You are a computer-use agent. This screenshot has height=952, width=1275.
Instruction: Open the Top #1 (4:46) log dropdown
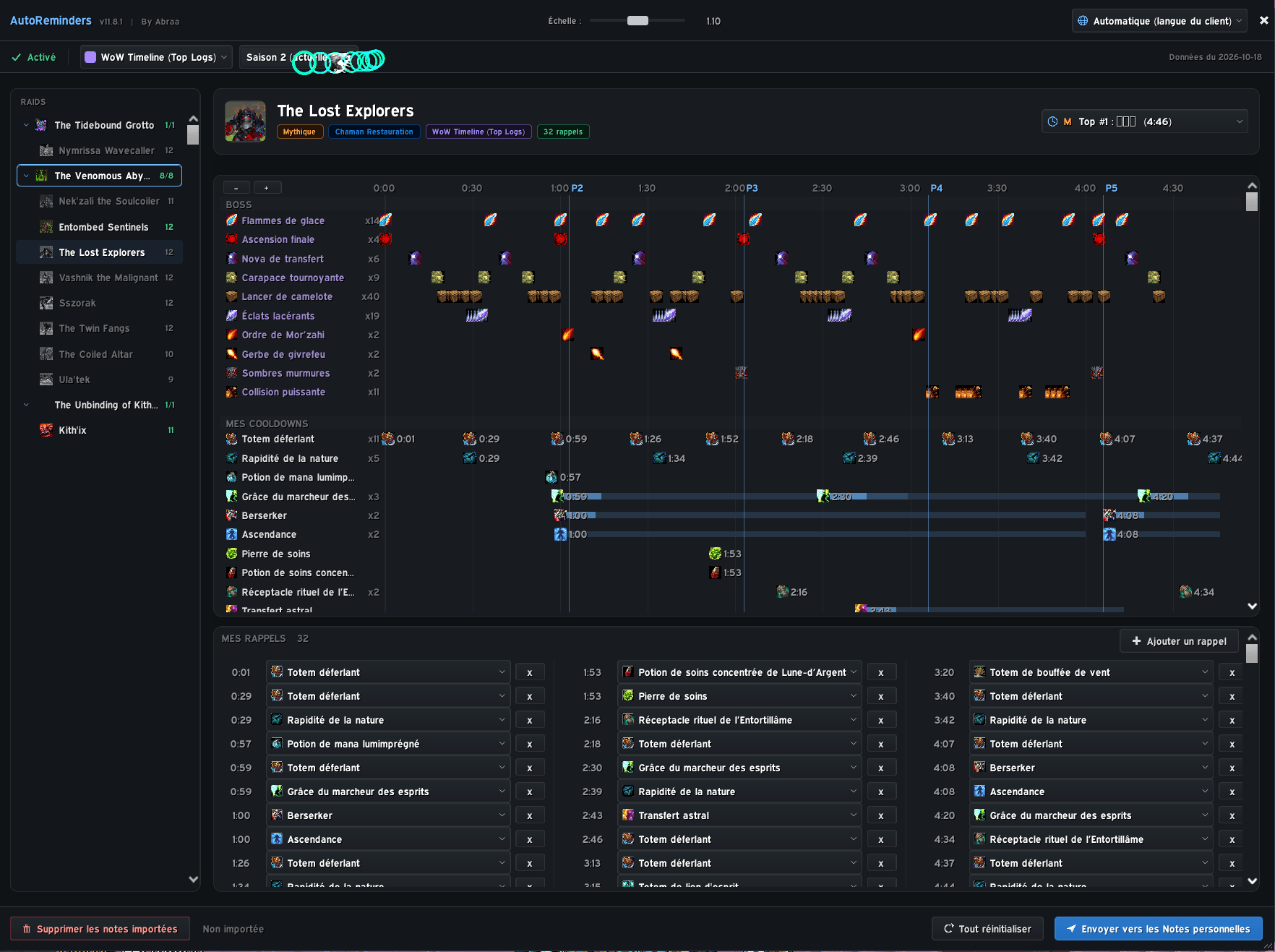[x=1145, y=121]
